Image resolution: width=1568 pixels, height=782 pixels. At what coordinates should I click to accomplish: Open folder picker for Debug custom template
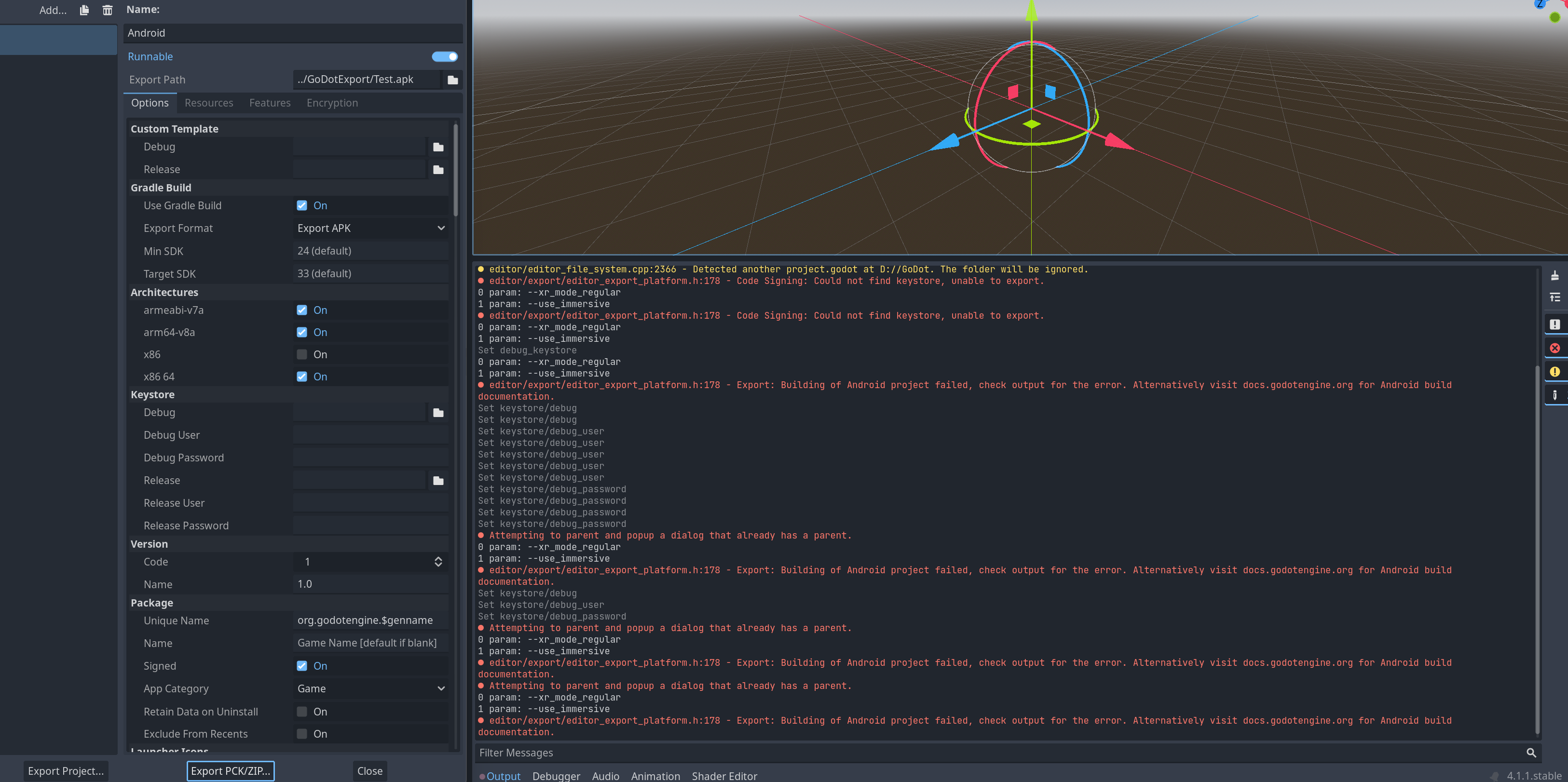437,147
